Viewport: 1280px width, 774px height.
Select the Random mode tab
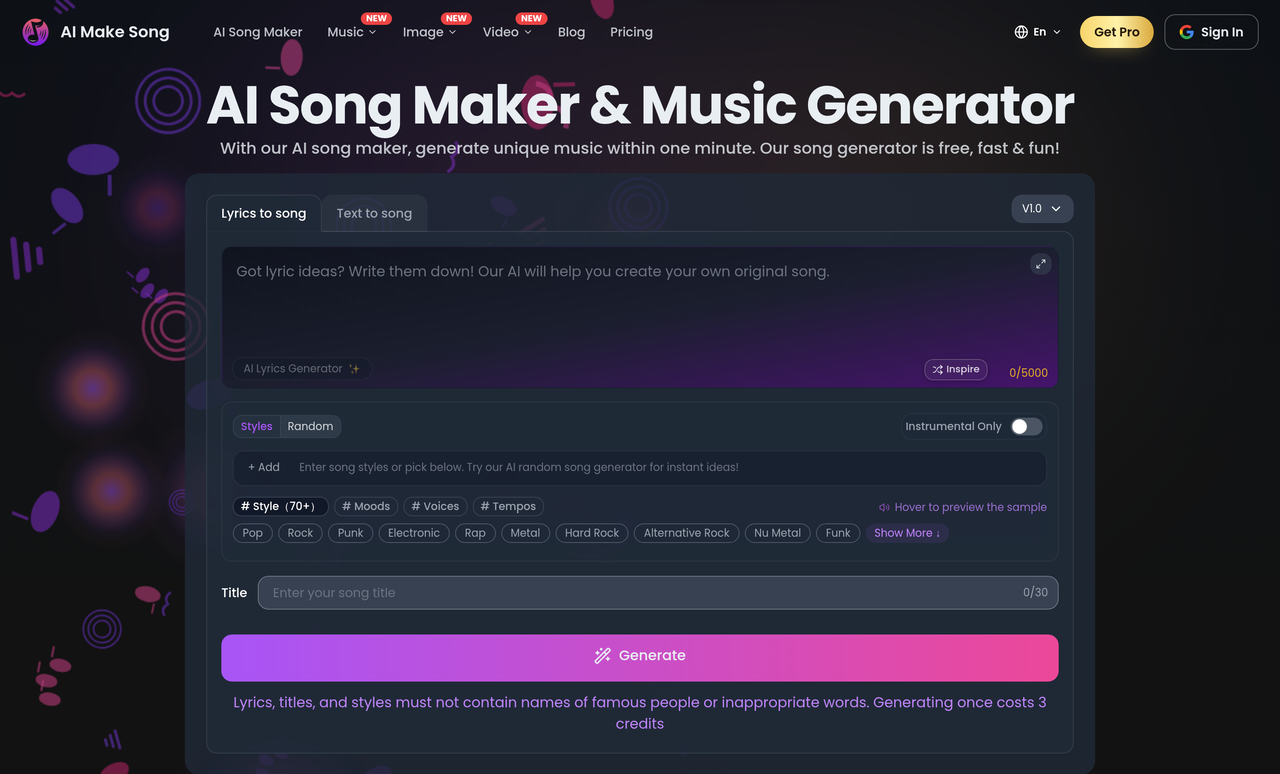pos(310,426)
